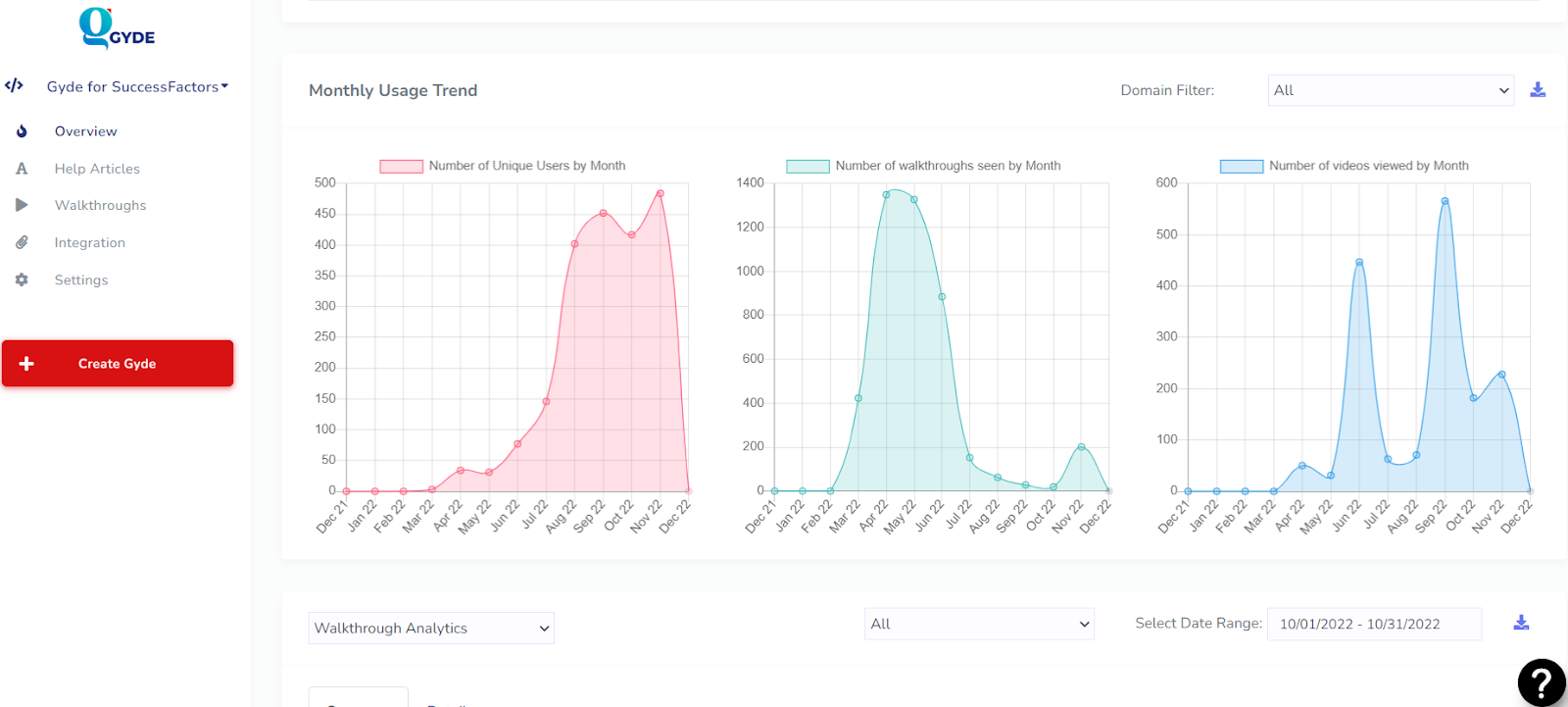Click the Gyde logo
The width and height of the screenshot is (1568, 707).
[x=117, y=28]
